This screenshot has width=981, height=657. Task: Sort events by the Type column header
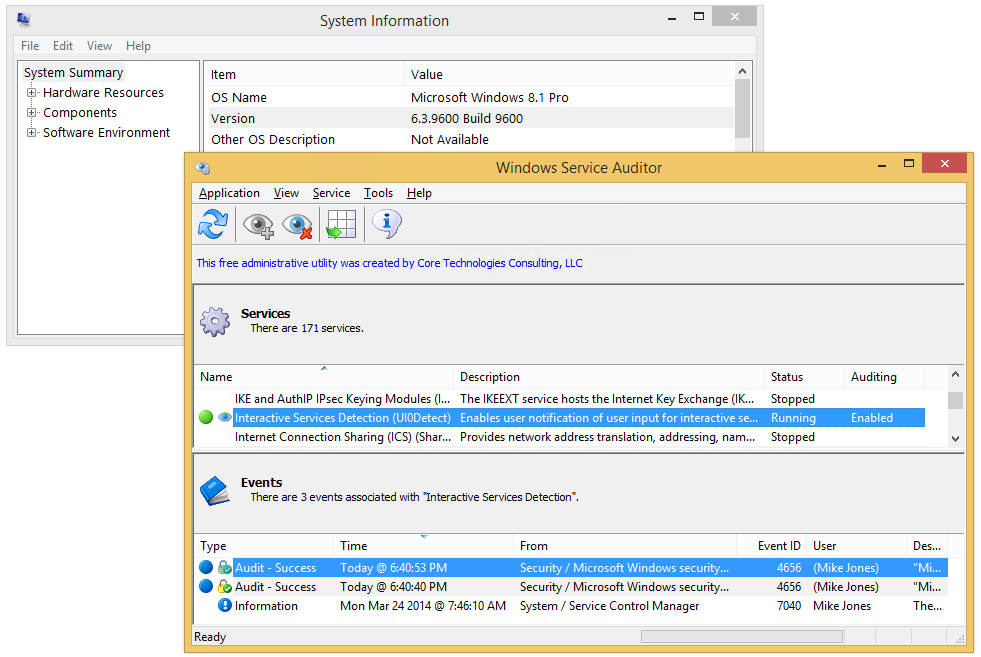point(264,546)
